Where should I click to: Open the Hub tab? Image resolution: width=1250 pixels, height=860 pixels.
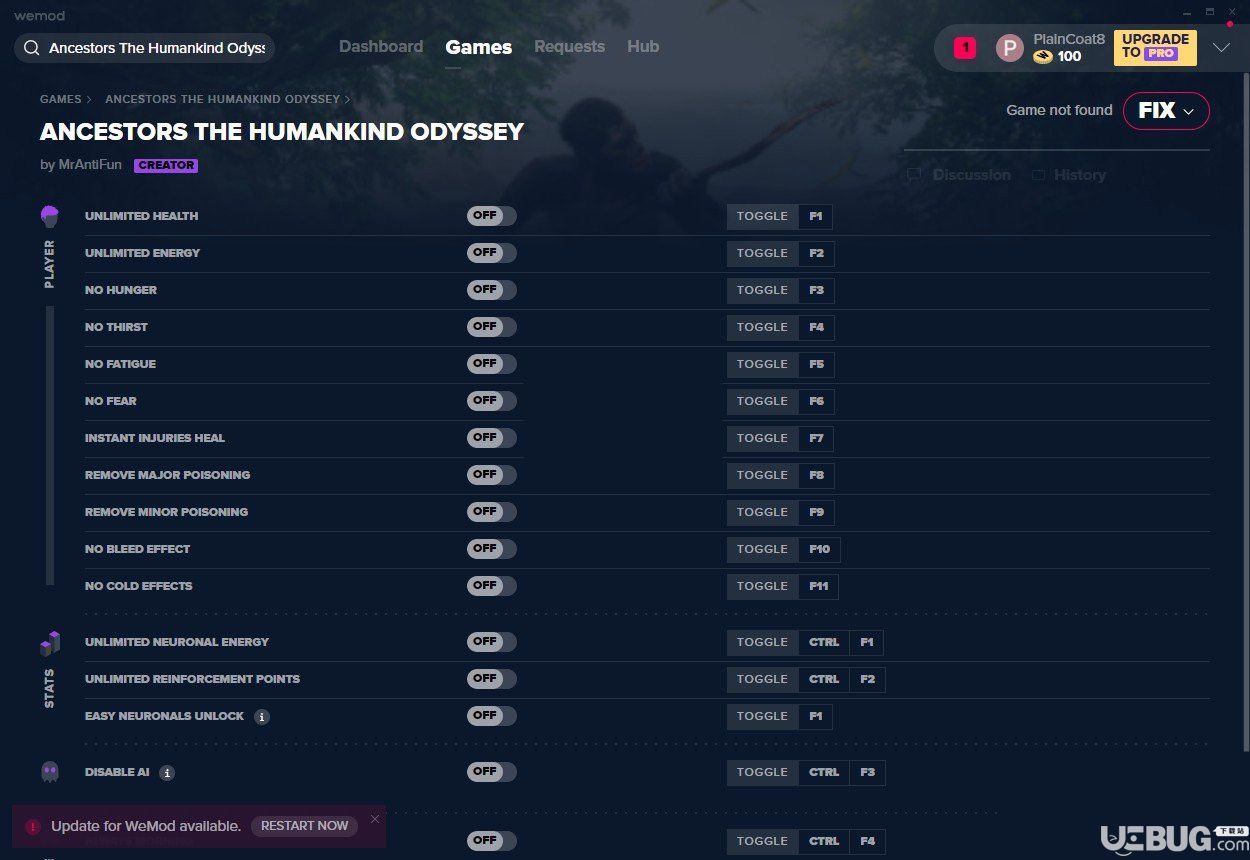(643, 47)
